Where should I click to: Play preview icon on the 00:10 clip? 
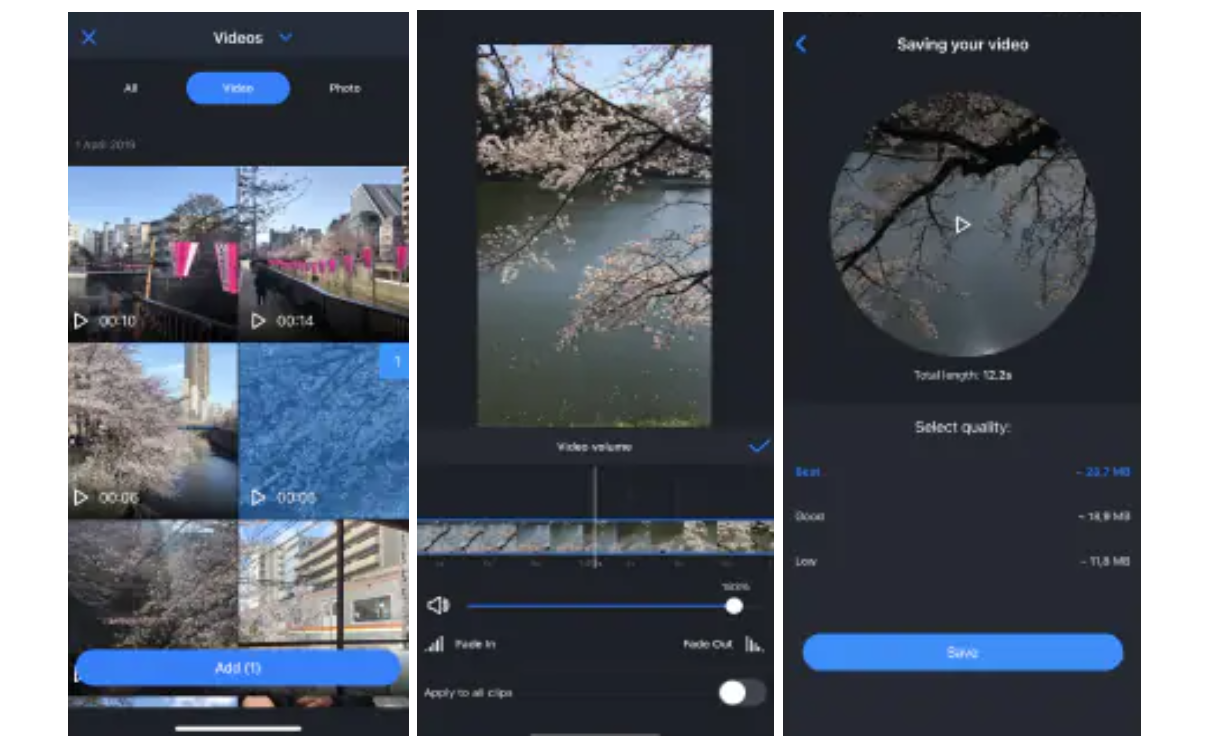(81, 321)
